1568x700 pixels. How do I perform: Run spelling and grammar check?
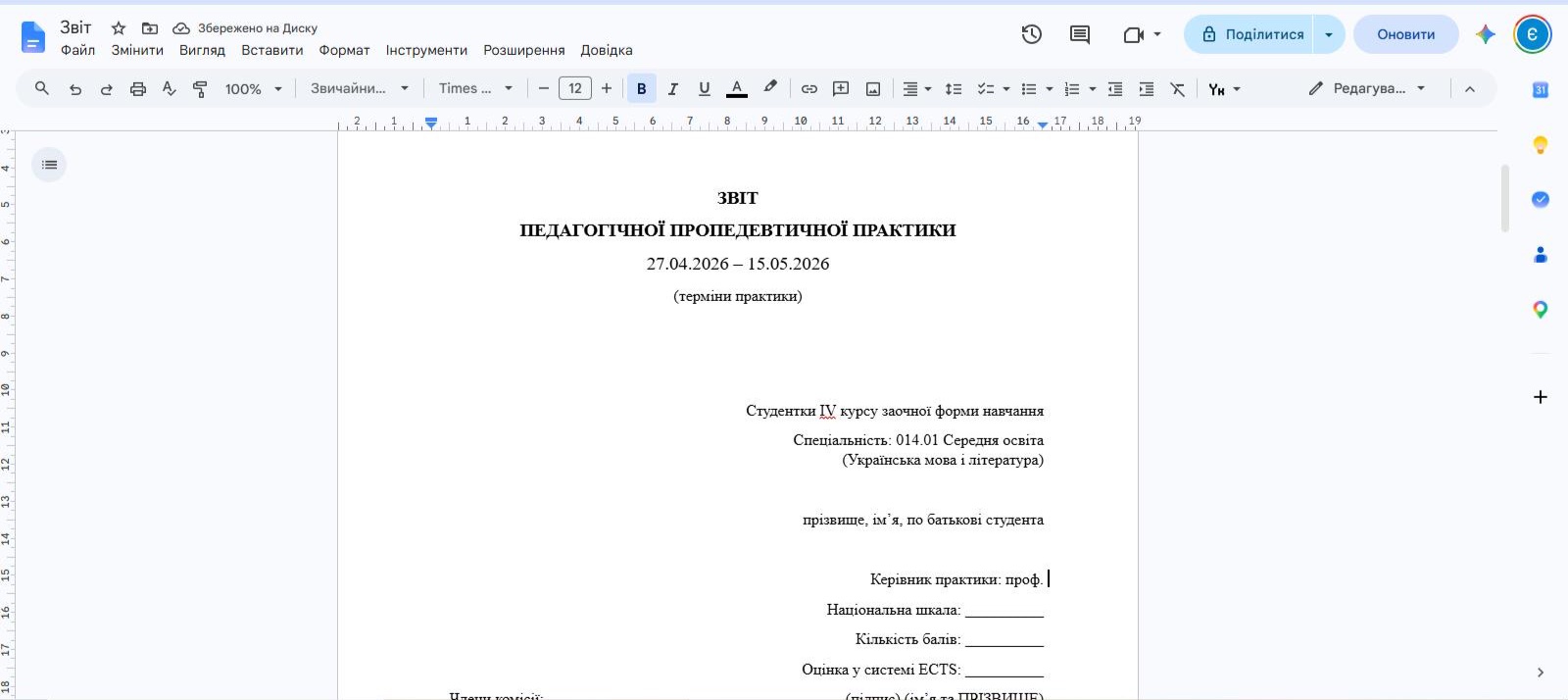pyautogui.click(x=169, y=88)
